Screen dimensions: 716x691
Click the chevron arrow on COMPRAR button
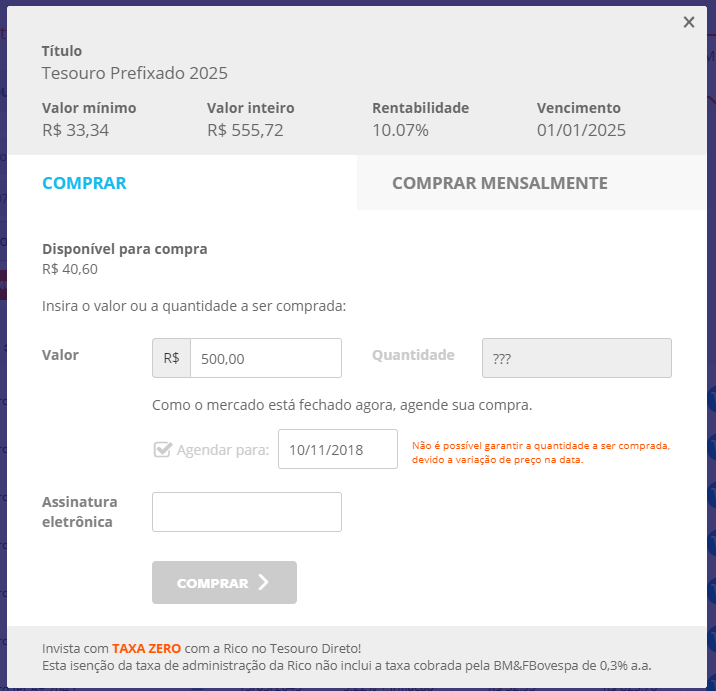[x=264, y=583]
